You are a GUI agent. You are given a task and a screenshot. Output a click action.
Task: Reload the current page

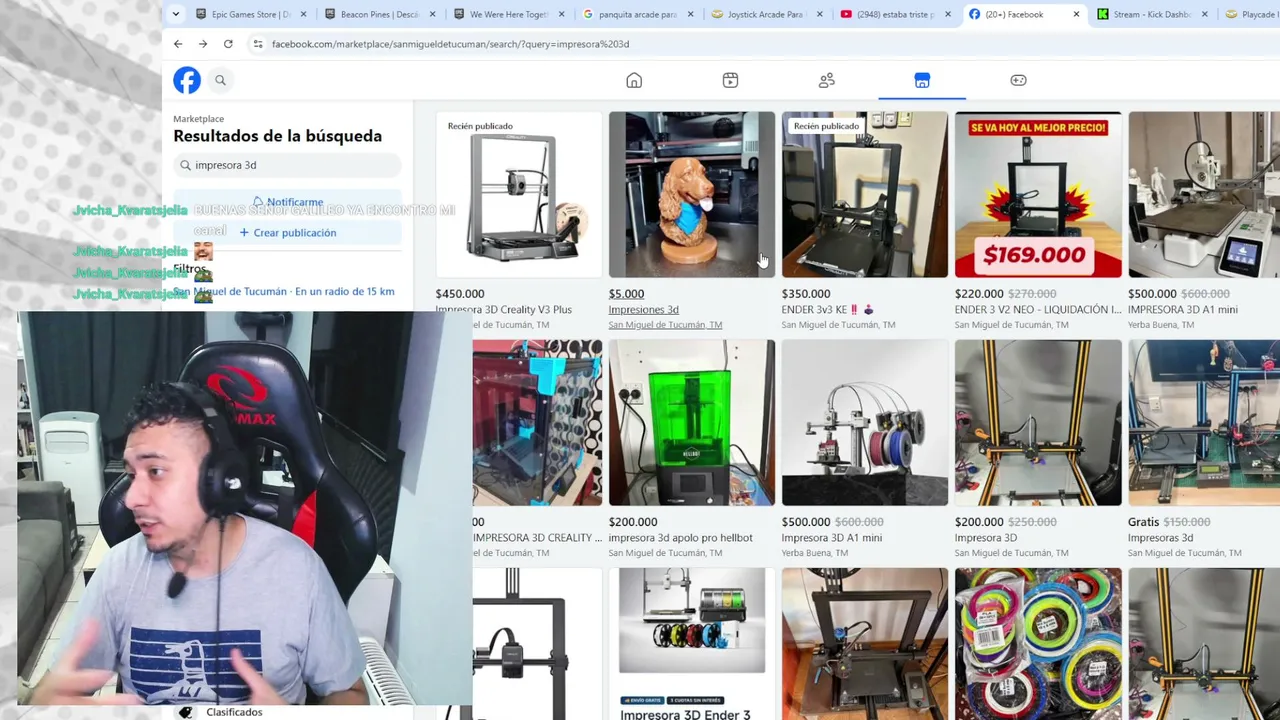228,44
